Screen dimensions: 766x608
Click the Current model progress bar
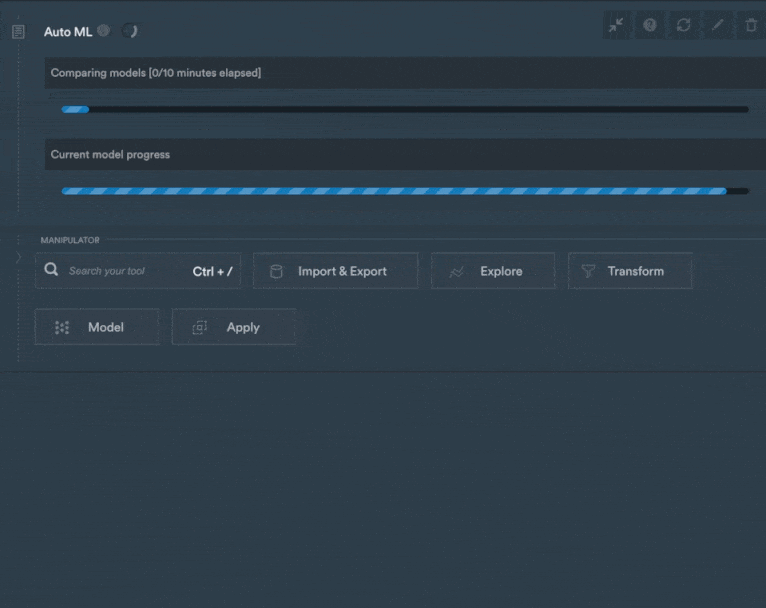click(x=405, y=191)
